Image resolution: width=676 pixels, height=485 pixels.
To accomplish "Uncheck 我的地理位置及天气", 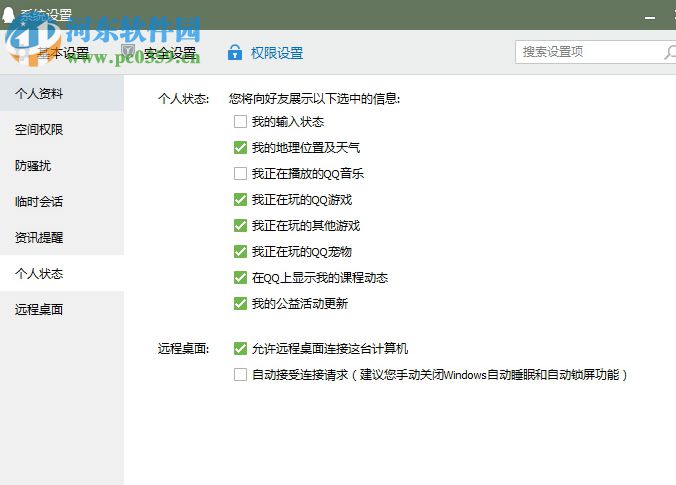I will [x=240, y=147].
